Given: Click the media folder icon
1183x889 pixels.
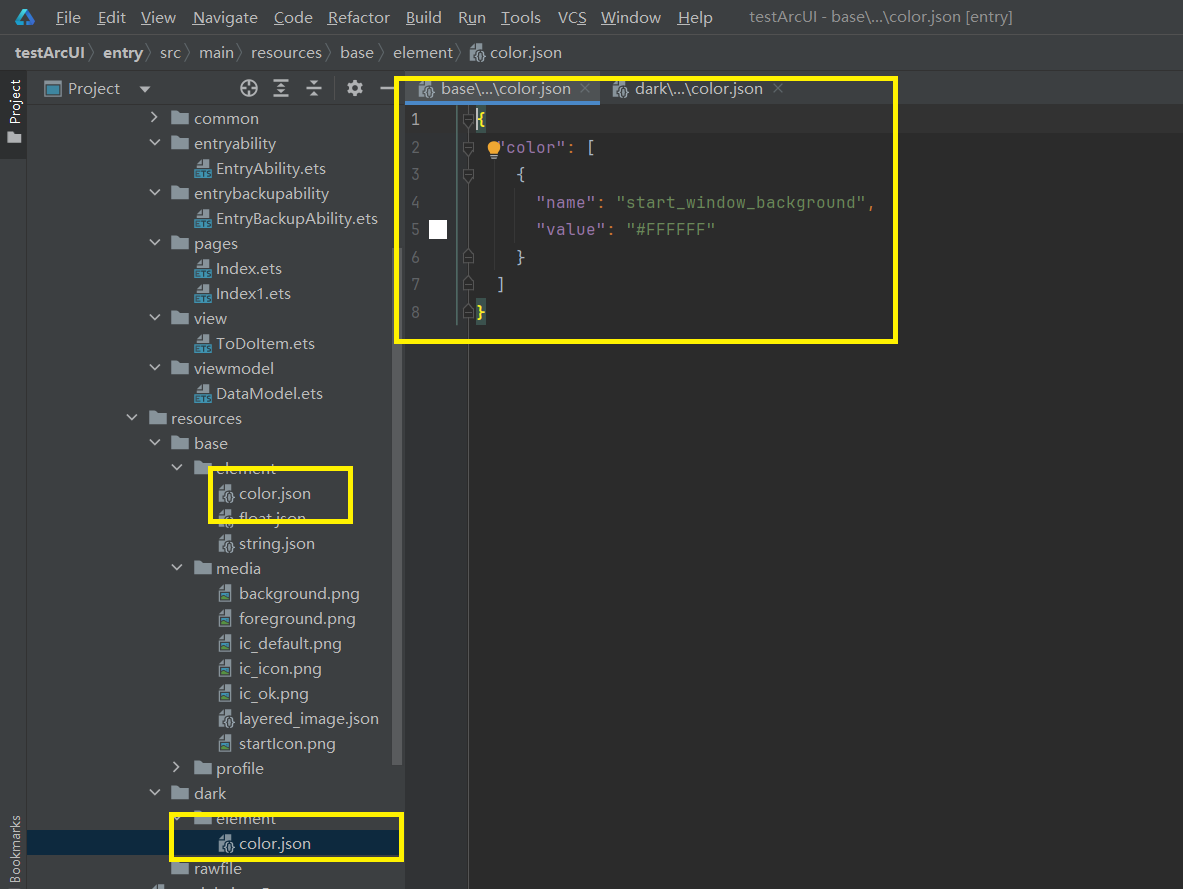Looking at the screenshot, I should tap(202, 568).
